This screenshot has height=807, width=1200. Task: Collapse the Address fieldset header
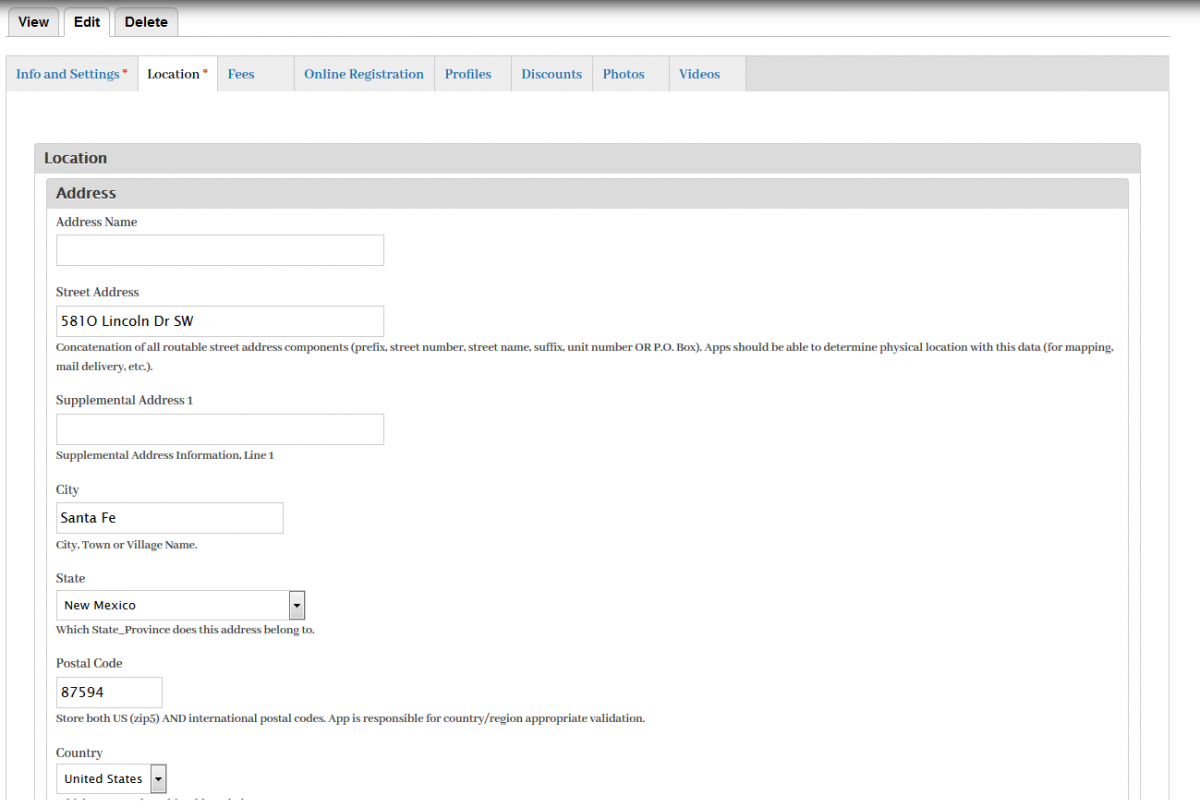point(86,193)
